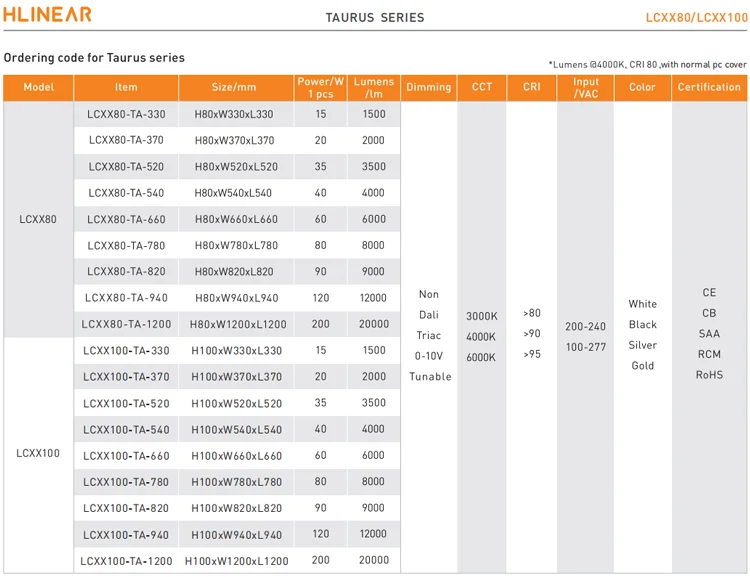Screen dimensions: 750x577
Task: Select the 'LCXX100' model cell
Action: [38, 453]
